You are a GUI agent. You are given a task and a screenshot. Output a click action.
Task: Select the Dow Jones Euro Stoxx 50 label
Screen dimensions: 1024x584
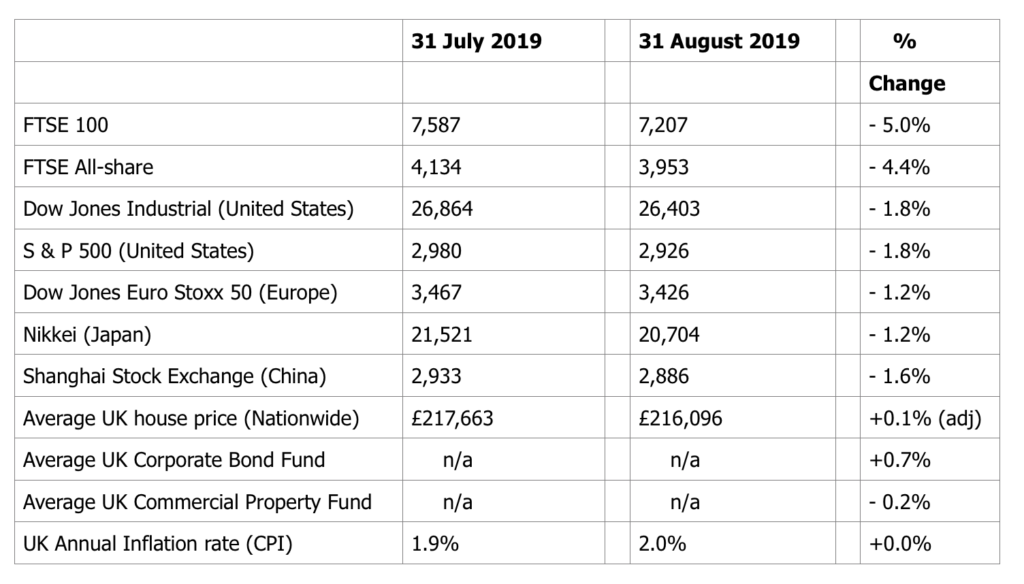pyautogui.click(x=180, y=293)
